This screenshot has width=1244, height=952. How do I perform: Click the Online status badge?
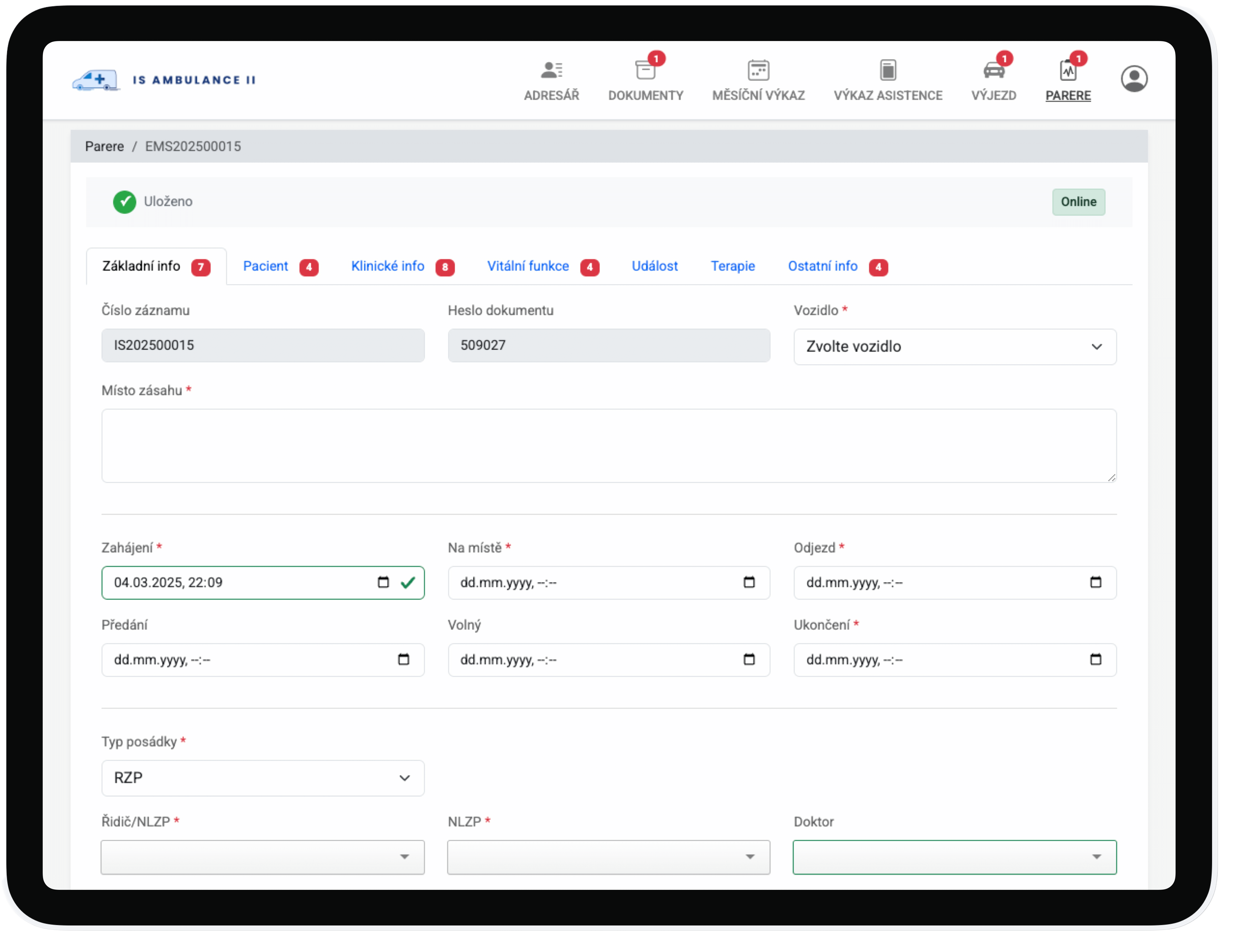click(1078, 202)
